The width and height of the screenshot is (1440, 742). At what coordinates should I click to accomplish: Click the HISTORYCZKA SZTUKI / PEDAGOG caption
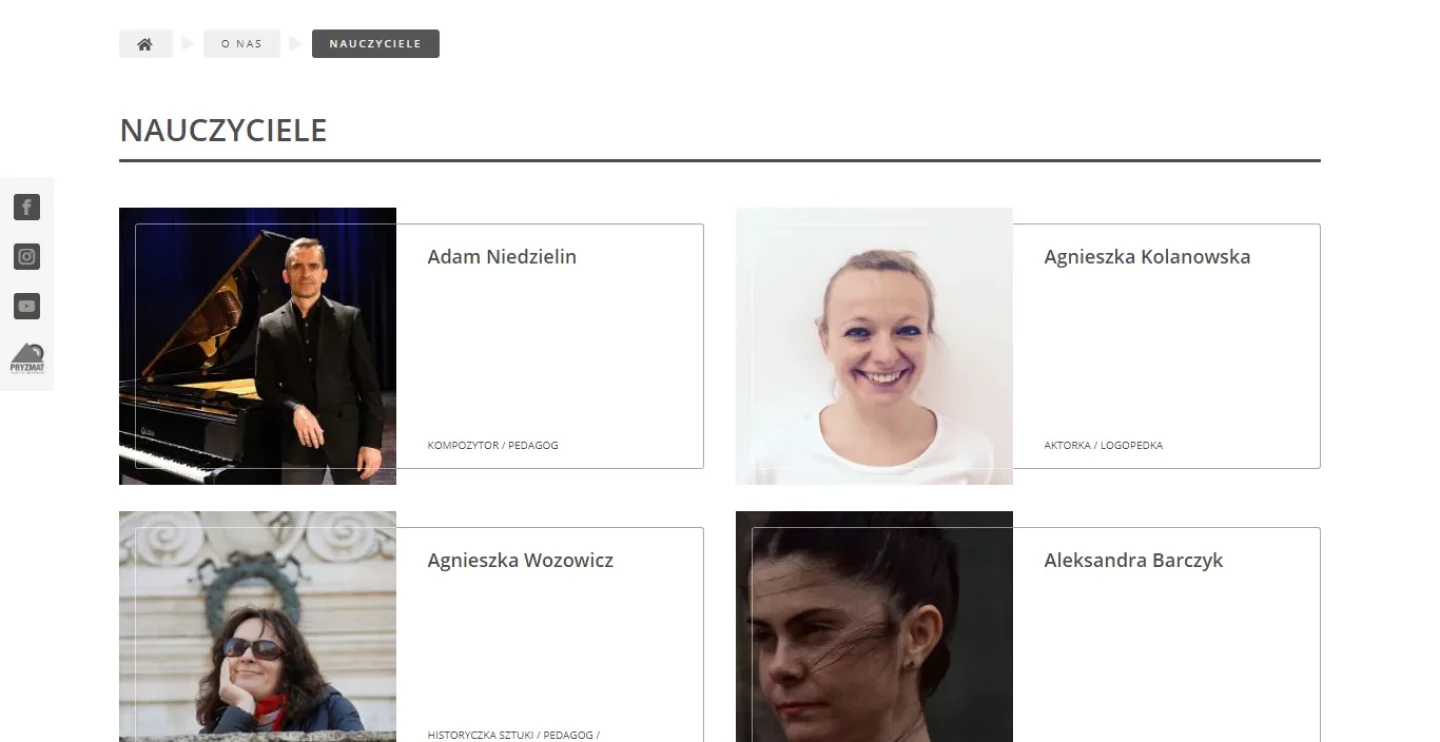click(x=513, y=735)
